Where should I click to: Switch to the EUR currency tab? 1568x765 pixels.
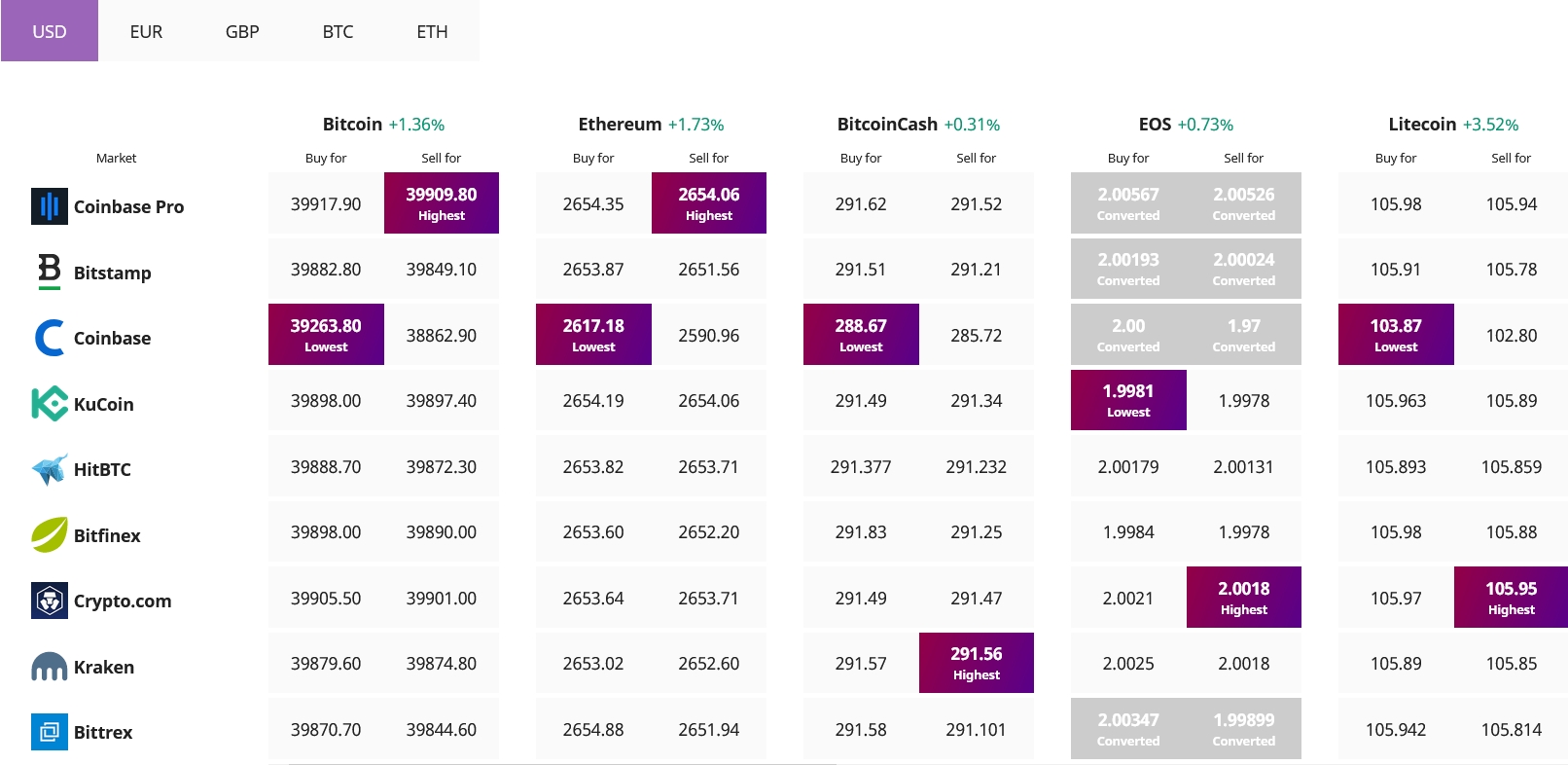[146, 31]
